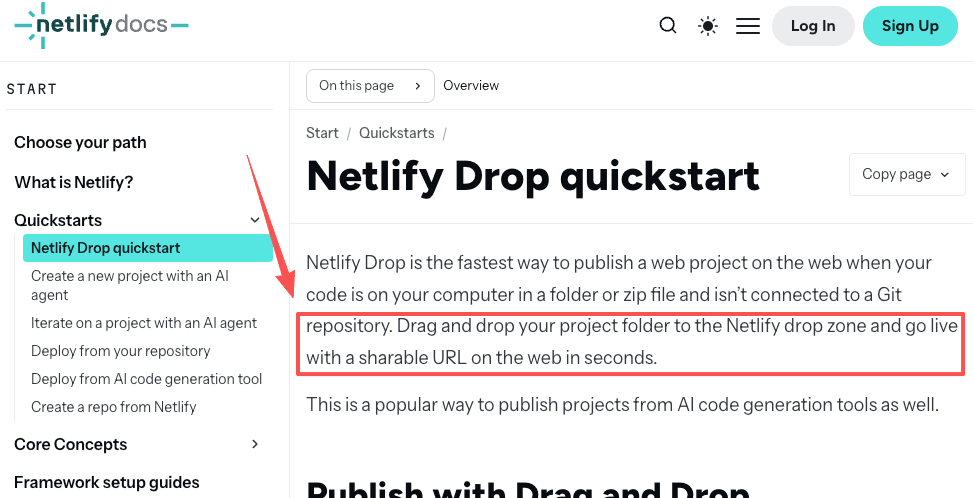Expand the Core Concepts chevron
Image resolution: width=973 pixels, height=498 pixels.
[254, 444]
